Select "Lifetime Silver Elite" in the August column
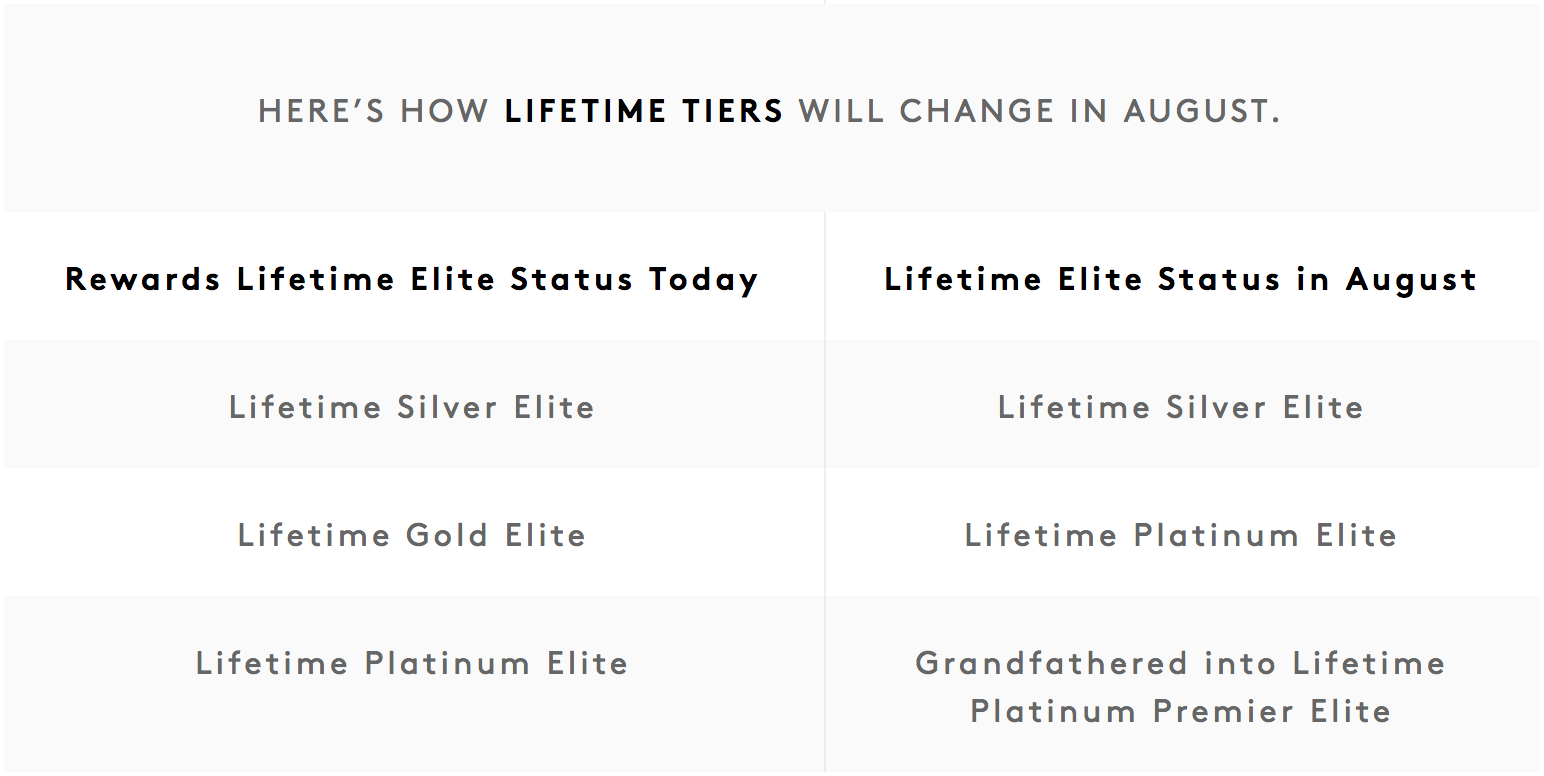Screen dimensions: 1544x776 click(x=1181, y=407)
